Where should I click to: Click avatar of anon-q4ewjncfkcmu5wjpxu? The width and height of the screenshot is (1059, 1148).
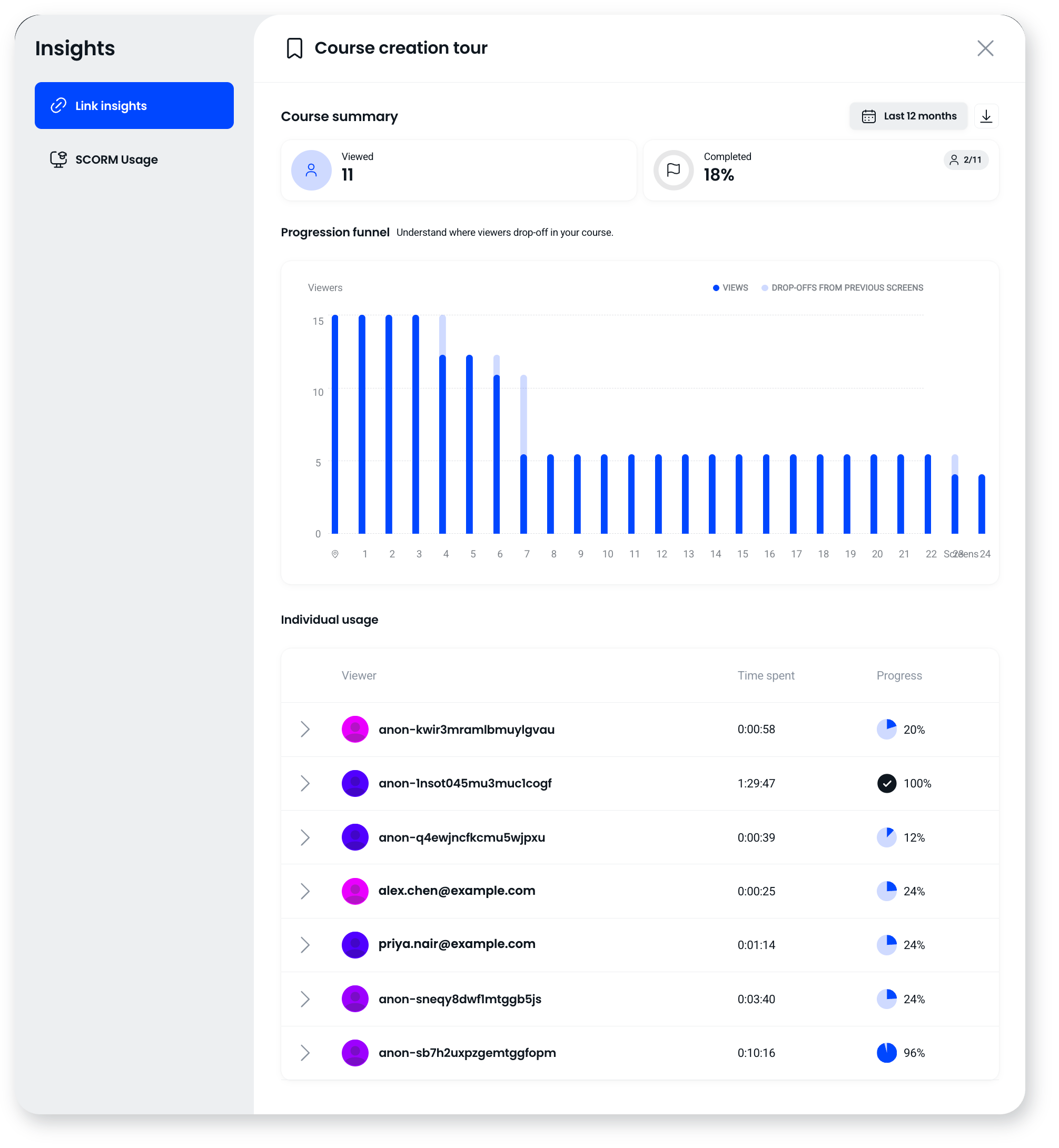pyautogui.click(x=355, y=837)
